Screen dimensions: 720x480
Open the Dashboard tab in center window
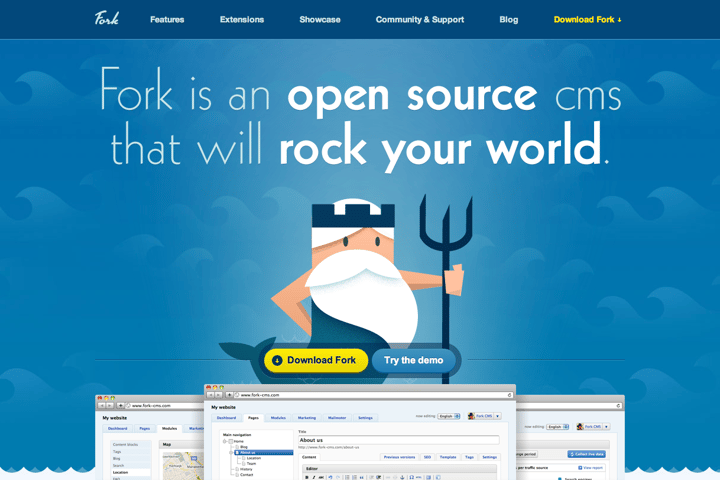(226, 418)
